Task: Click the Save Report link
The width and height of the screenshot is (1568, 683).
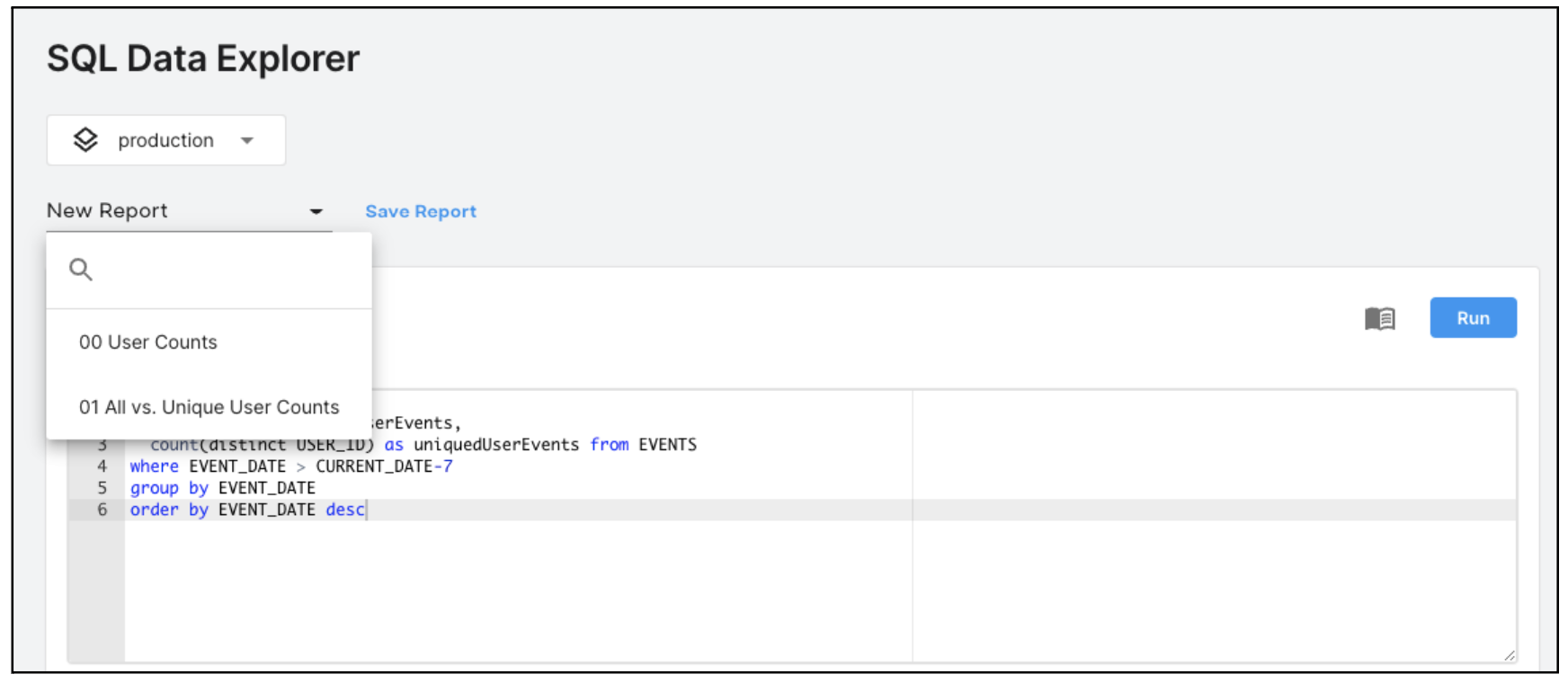Action: 421,212
